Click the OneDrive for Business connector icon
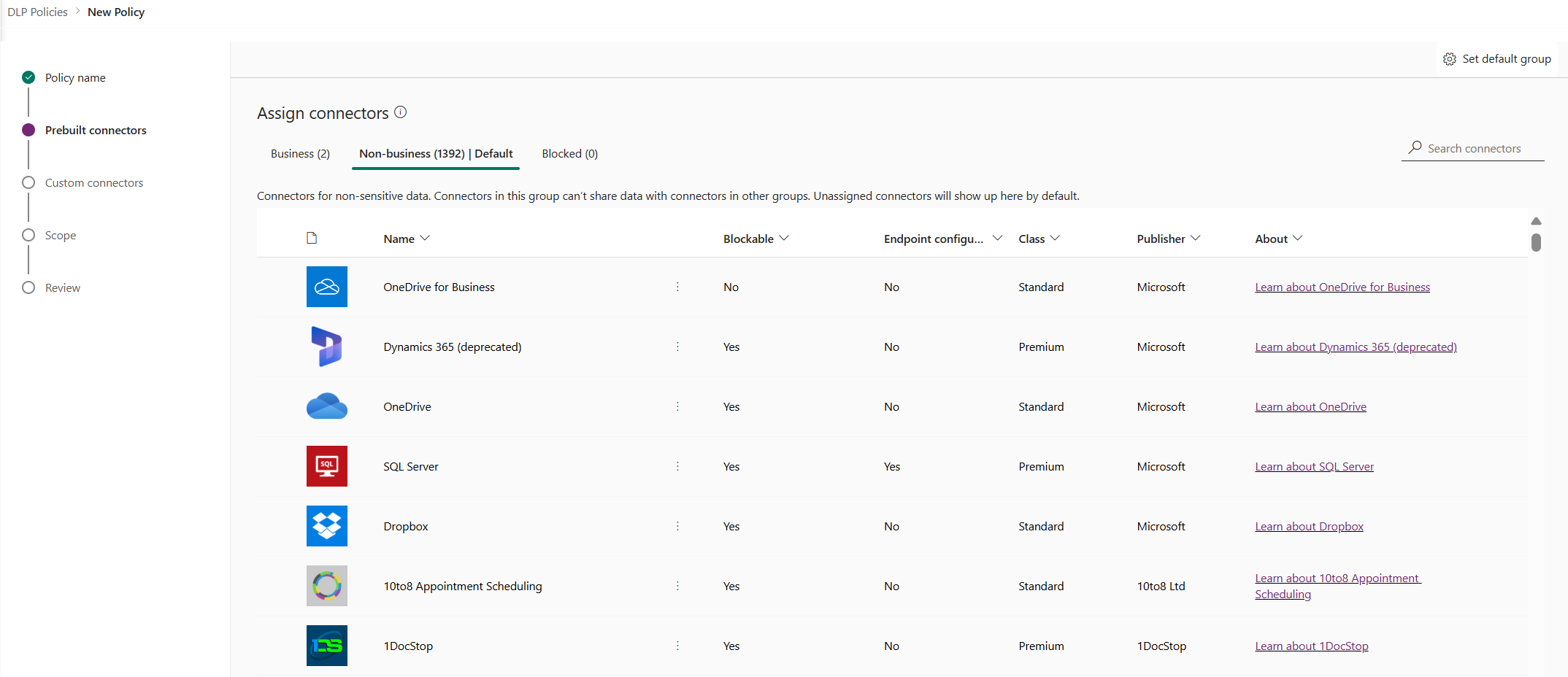The image size is (1568, 677). pyautogui.click(x=326, y=287)
